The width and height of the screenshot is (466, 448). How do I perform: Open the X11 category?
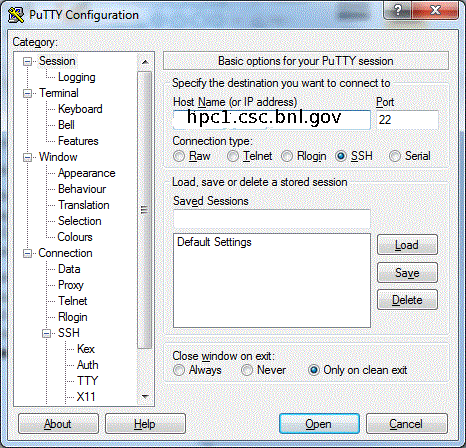click(86, 397)
